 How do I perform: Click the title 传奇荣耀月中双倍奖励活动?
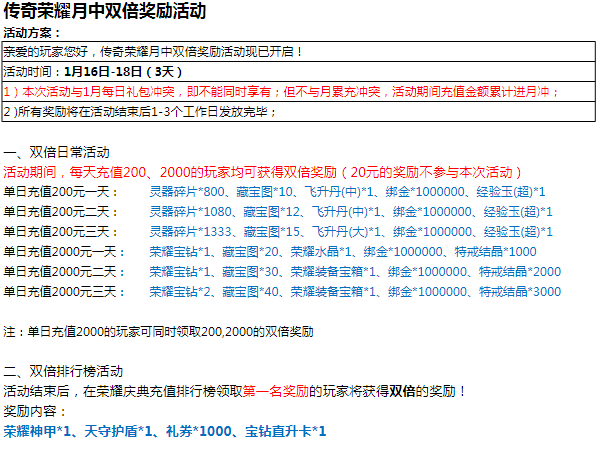[106, 13]
